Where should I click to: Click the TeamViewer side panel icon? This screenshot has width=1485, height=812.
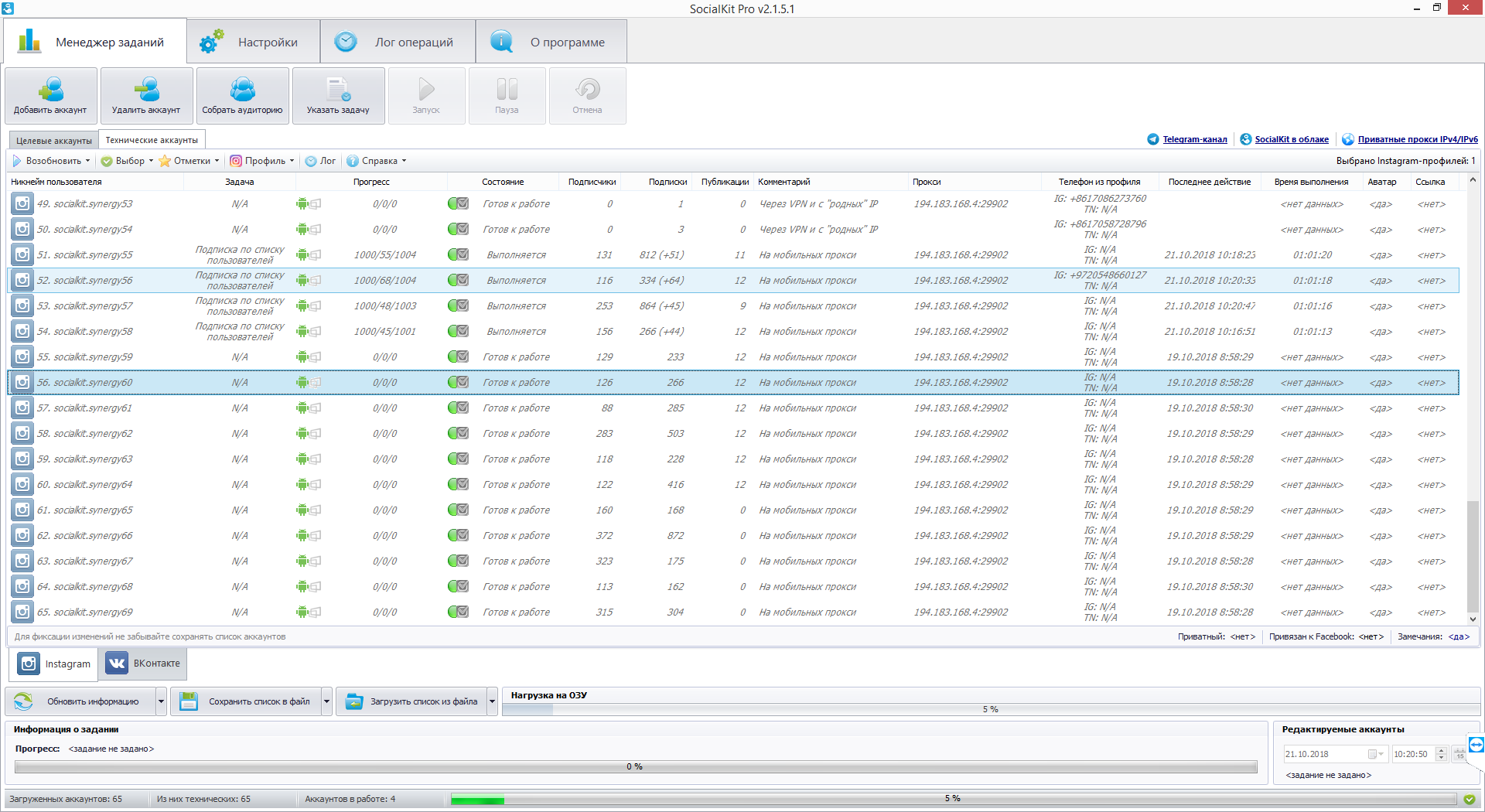[x=1476, y=745]
